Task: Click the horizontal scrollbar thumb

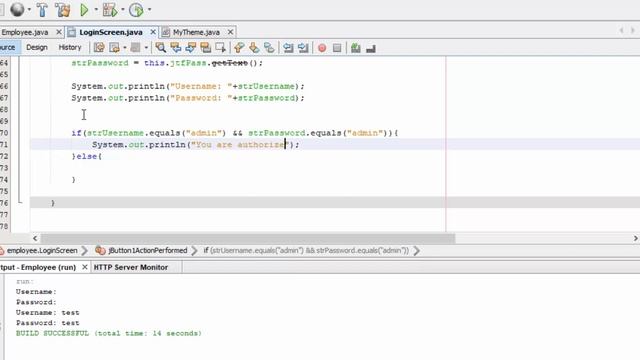Action: 248,238
